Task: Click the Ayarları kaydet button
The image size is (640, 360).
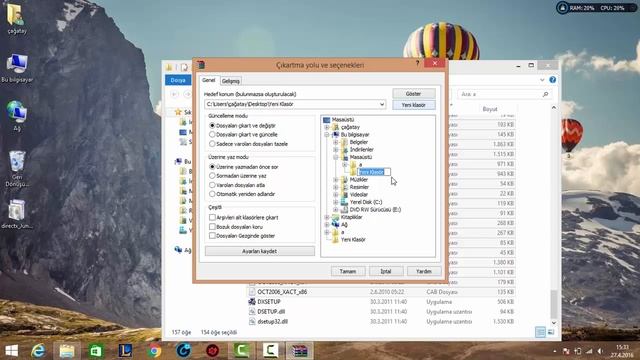Action: tap(260, 251)
